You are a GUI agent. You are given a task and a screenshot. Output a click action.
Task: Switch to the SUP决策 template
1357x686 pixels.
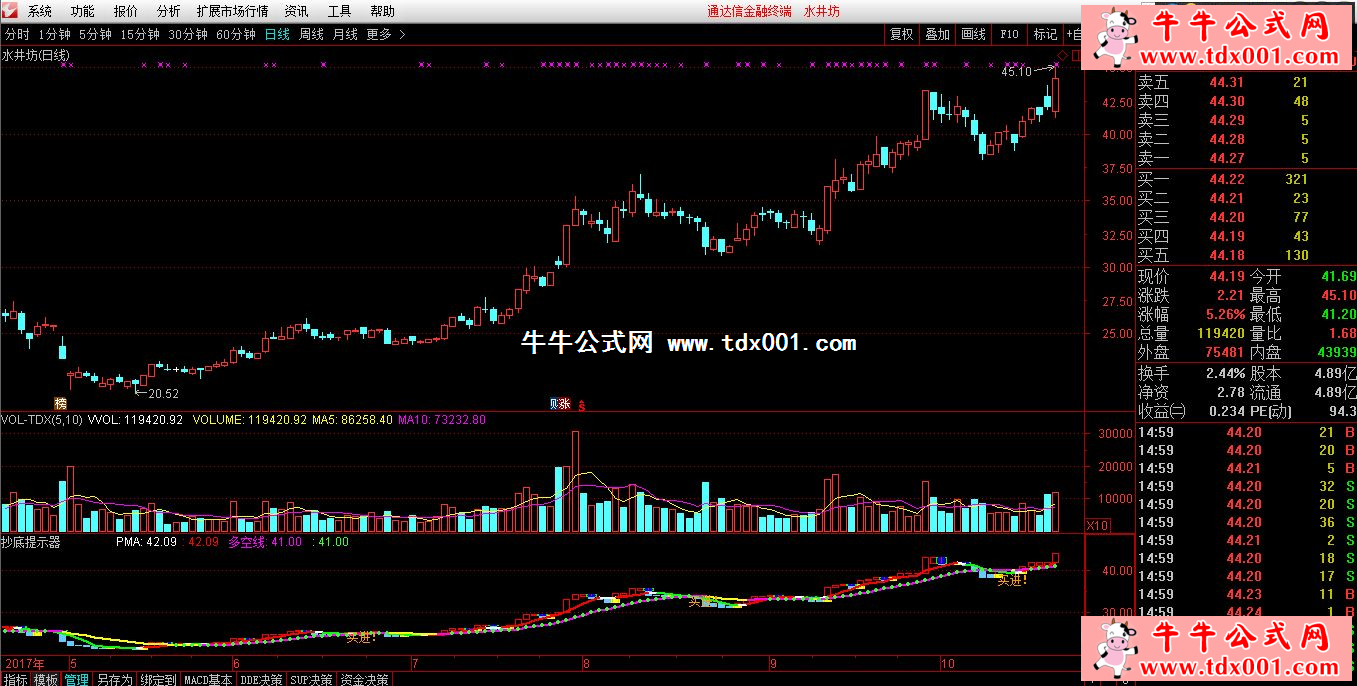[x=312, y=679]
